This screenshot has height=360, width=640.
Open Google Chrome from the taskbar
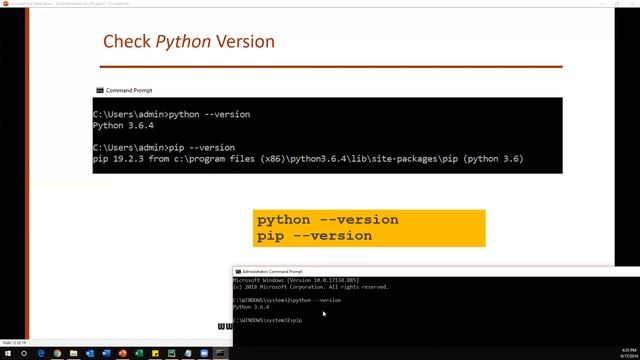[x=57, y=353]
